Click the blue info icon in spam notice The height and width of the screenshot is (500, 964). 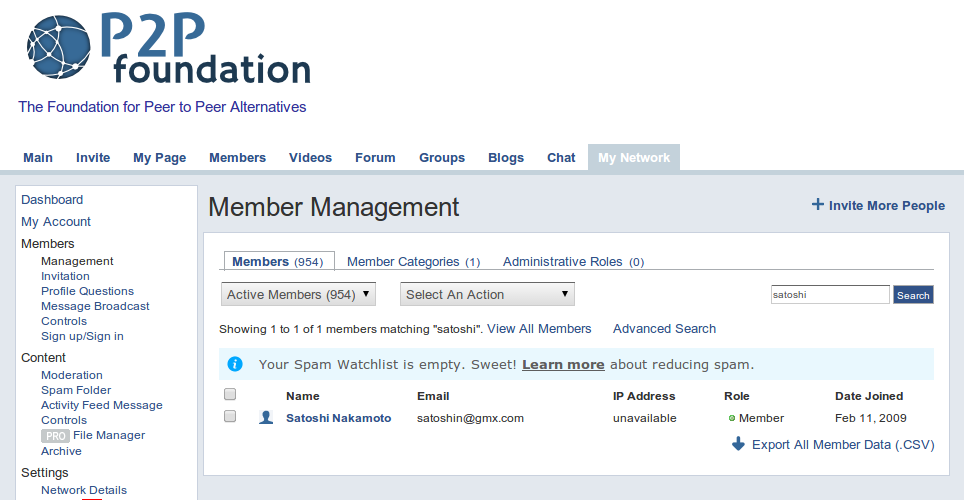pos(235,364)
